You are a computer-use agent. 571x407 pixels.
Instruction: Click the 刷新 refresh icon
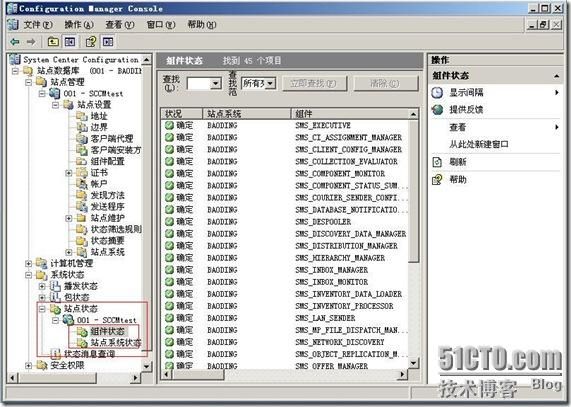tap(437, 162)
